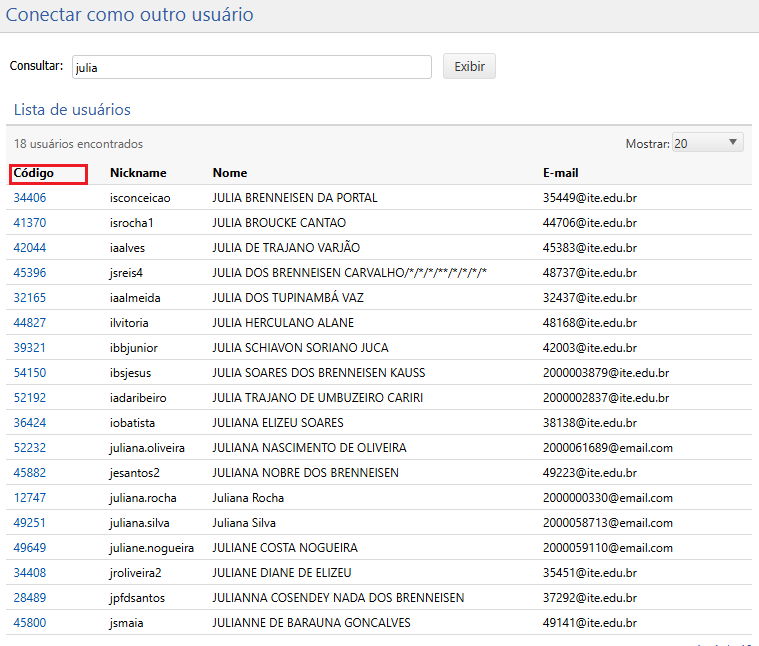Open user code 32165
759x646 pixels.
(x=30, y=298)
